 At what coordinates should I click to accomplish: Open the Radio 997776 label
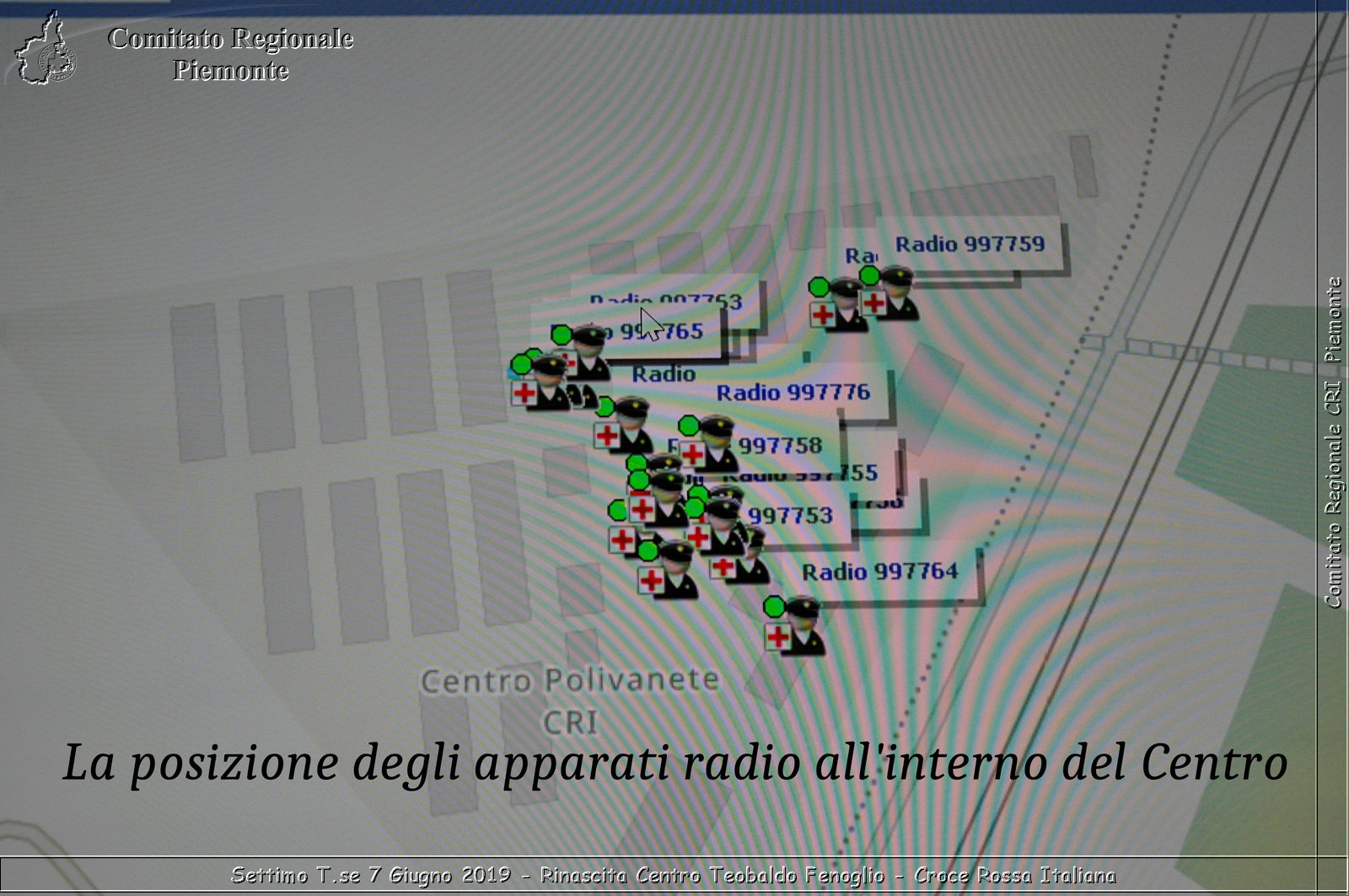click(x=793, y=392)
